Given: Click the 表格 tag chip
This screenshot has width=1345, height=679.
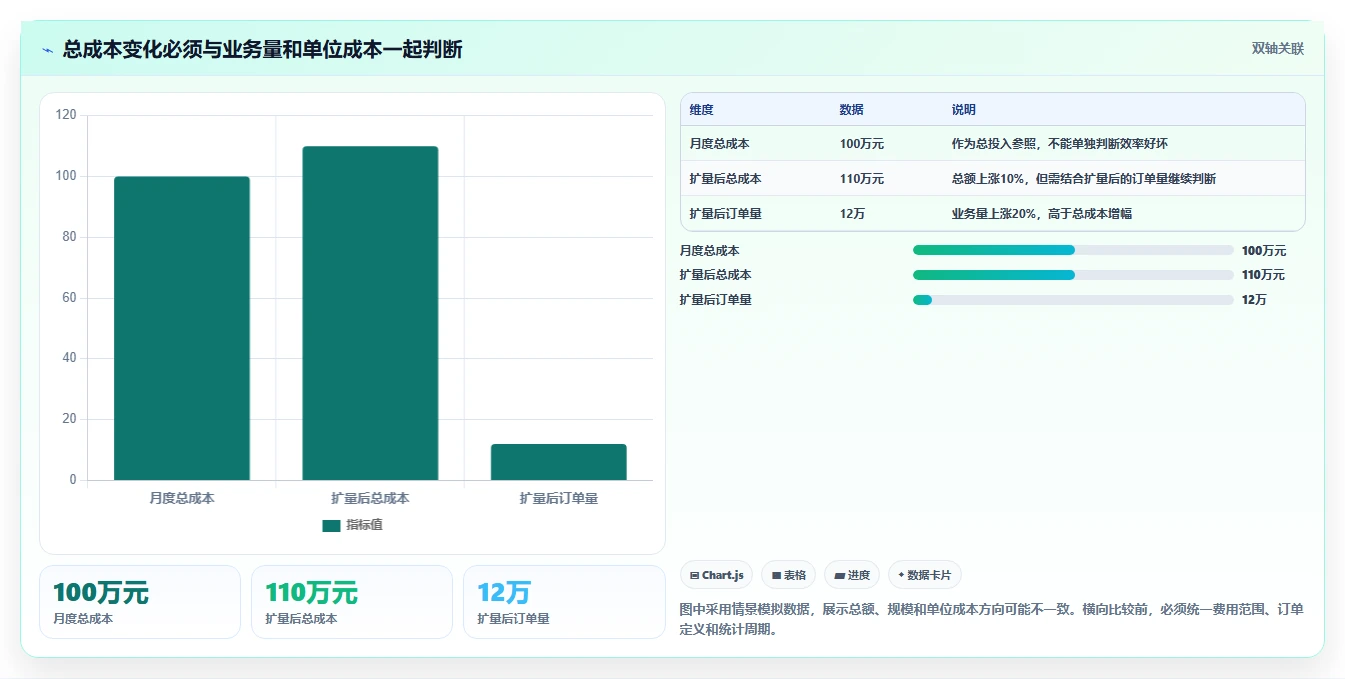Looking at the screenshot, I should 788,575.
